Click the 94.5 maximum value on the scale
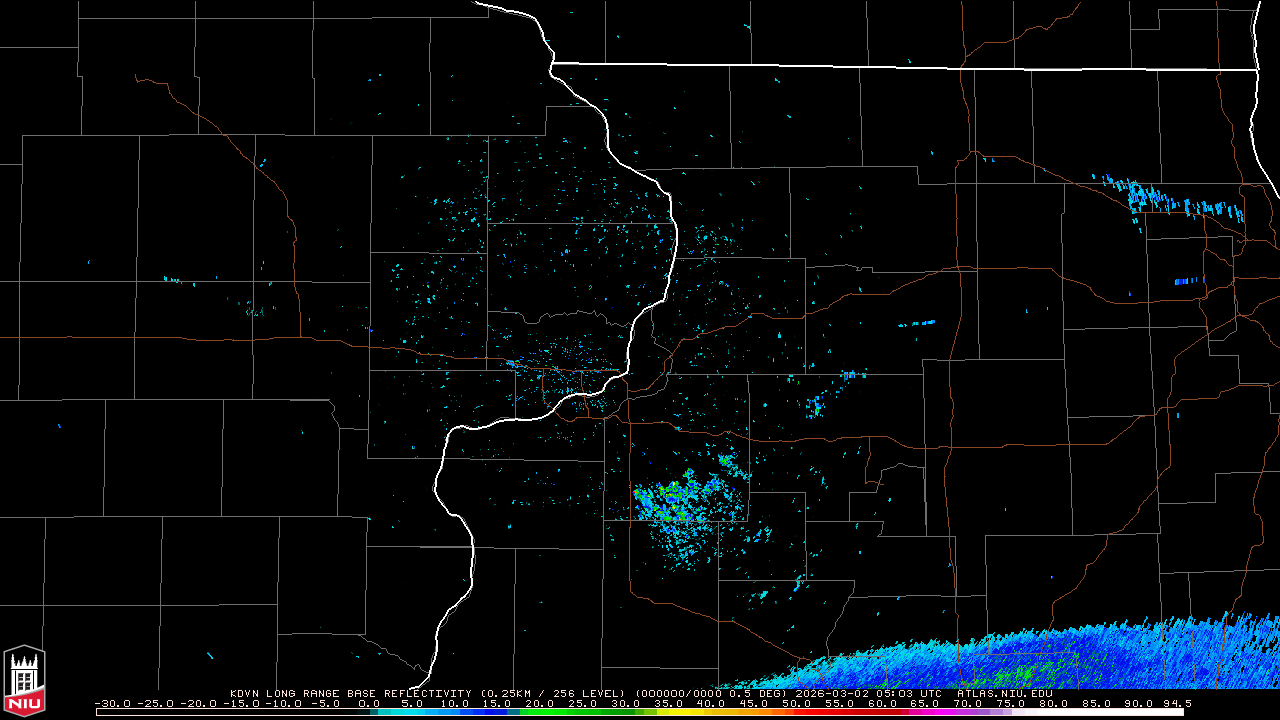 (1176, 704)
